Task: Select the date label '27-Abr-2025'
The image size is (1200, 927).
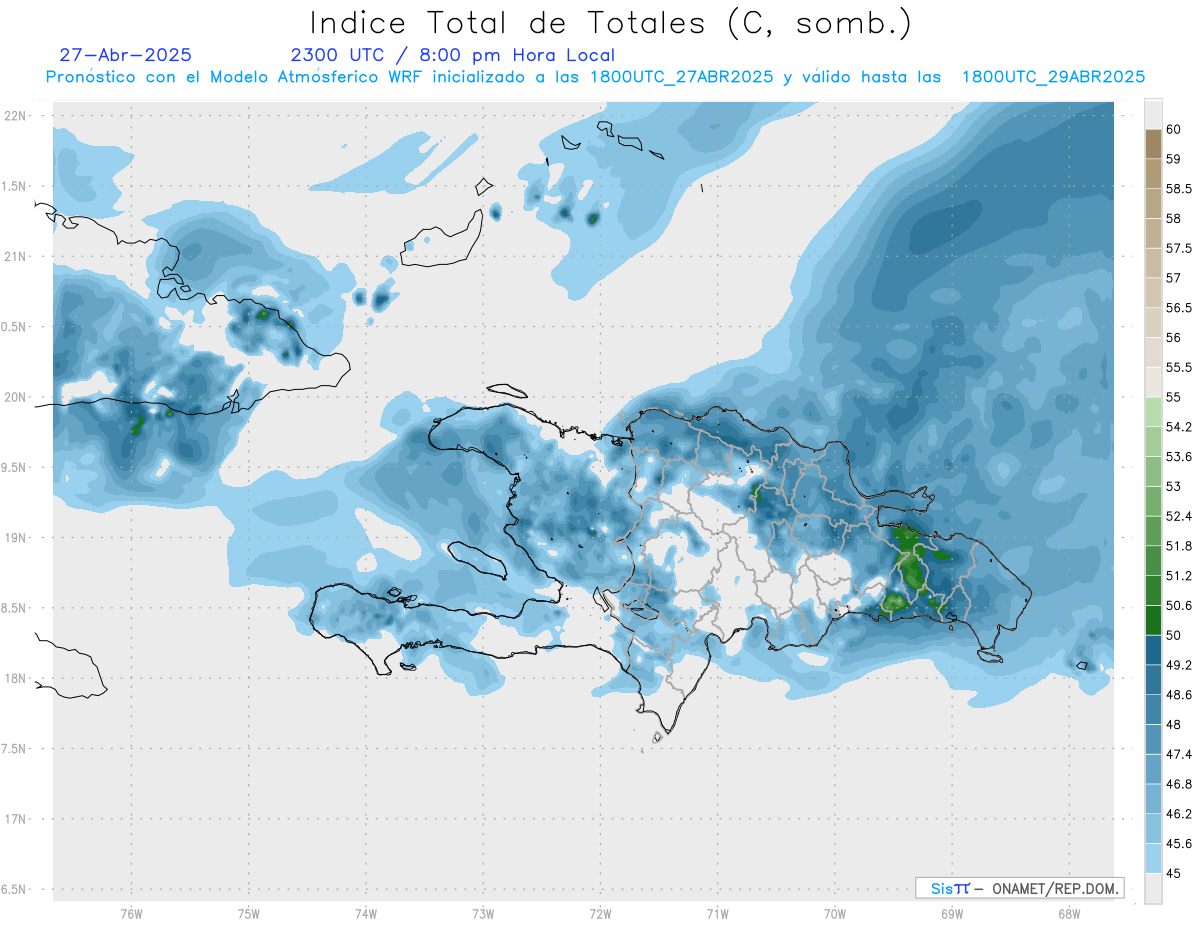Action: click(125, 55)
